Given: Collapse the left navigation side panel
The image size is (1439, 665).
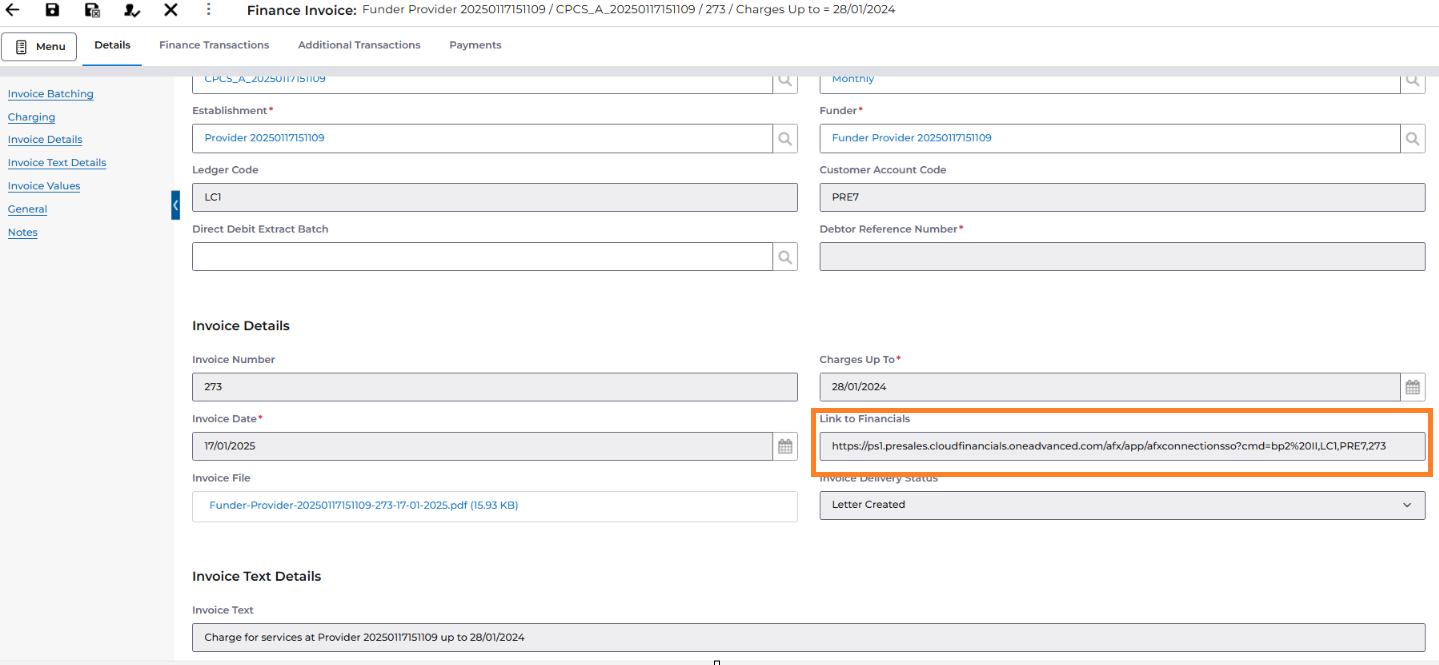Looking at the screenshot, I should [175, 205].
